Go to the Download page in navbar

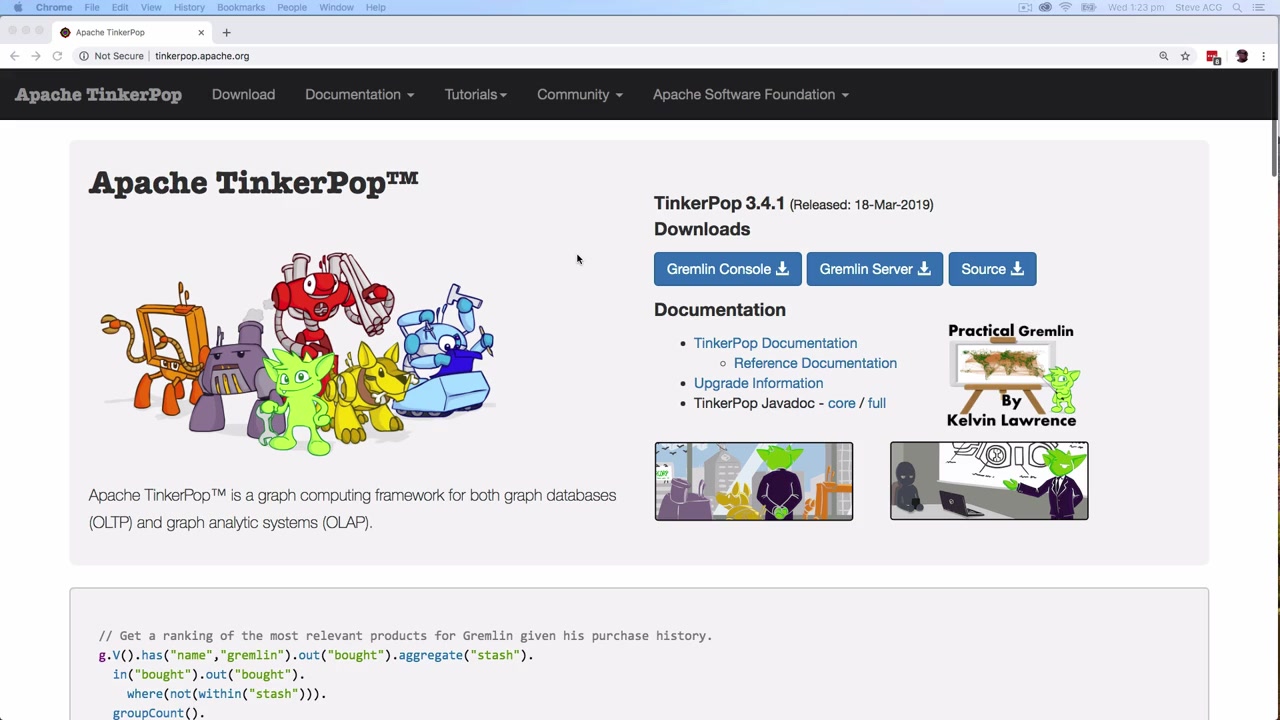point(243,94)
